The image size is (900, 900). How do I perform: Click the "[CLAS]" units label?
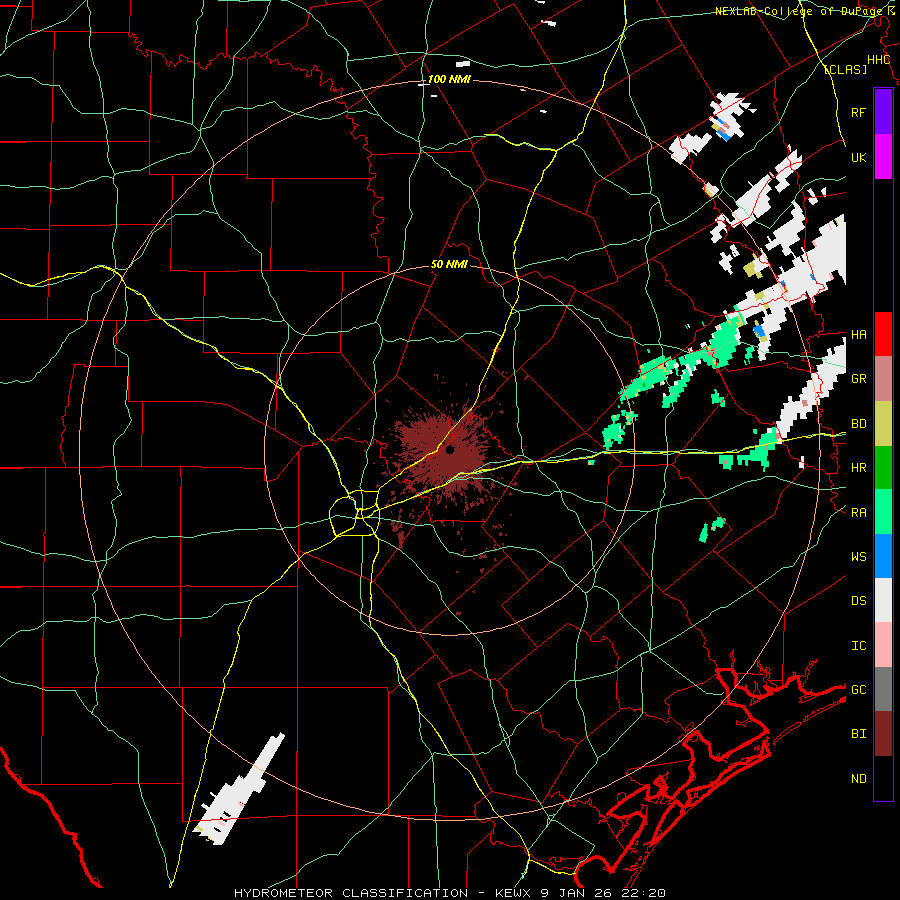point(845,69)
